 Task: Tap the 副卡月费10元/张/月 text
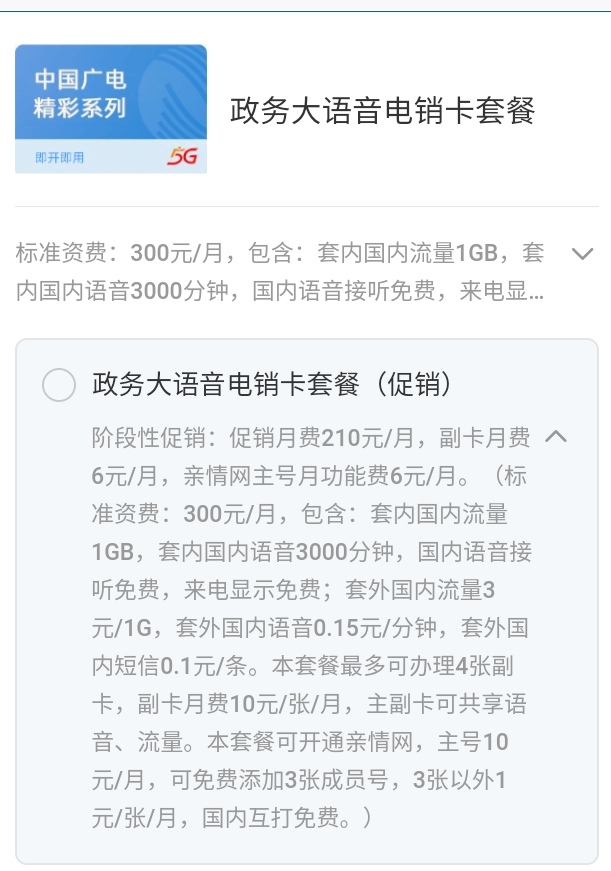[x=239, y=704]
